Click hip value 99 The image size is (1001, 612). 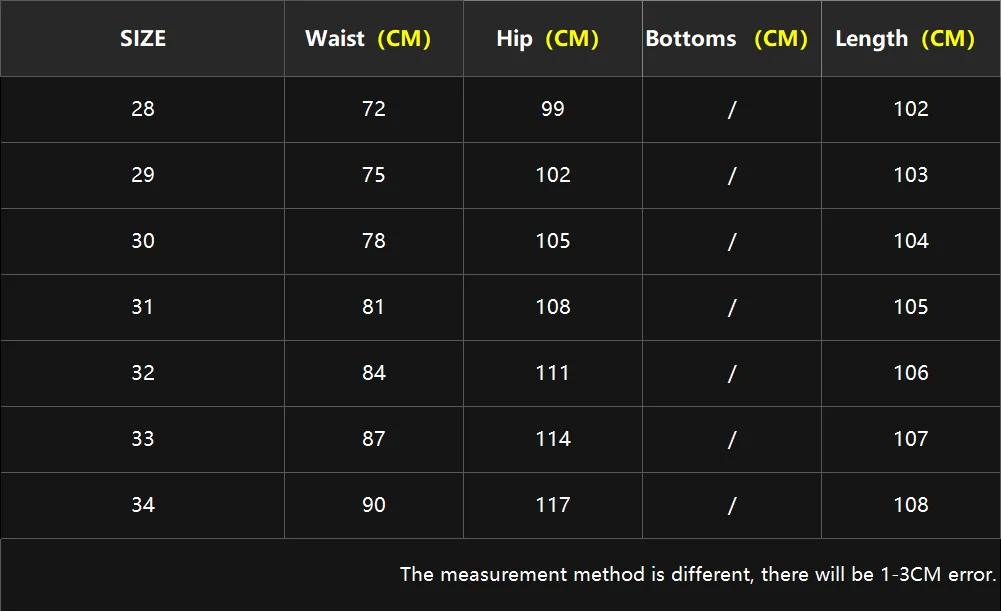[553, 109]
